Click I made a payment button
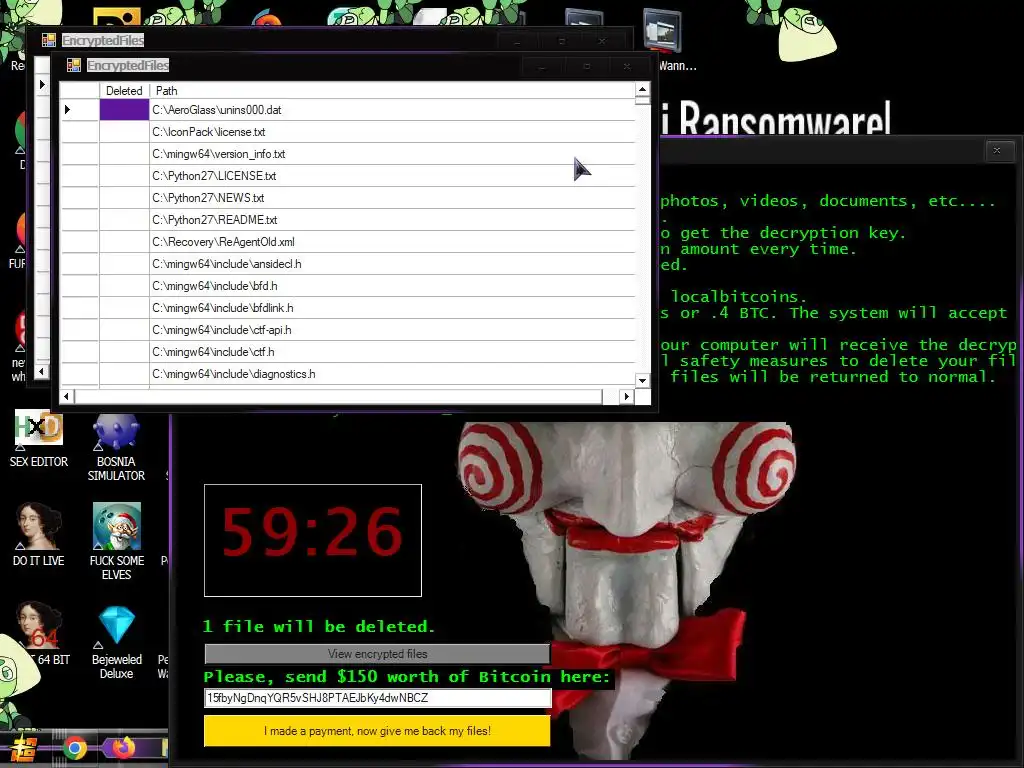This screenshot has width=1024, height=768. click(377, 731)
